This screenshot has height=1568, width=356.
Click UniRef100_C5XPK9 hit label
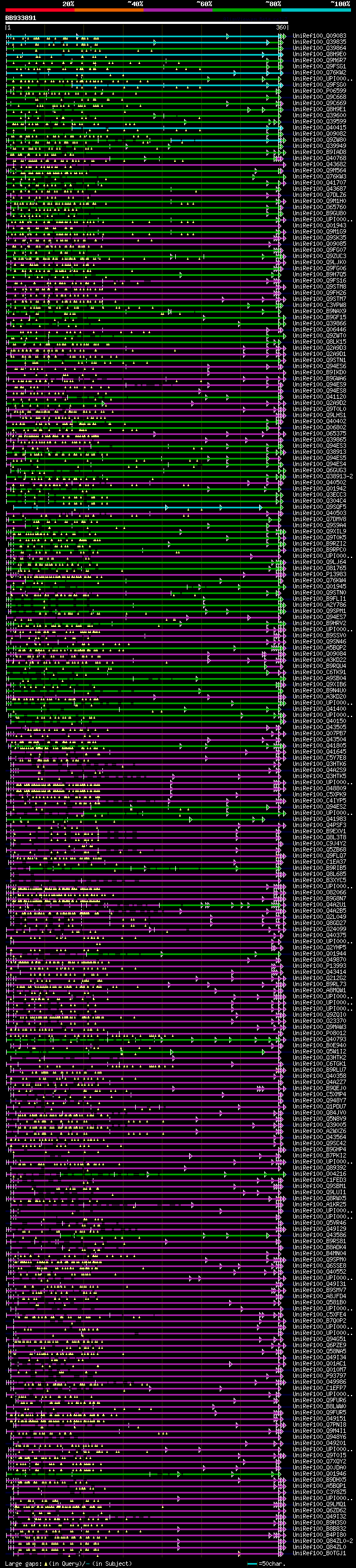coord(319,794)
